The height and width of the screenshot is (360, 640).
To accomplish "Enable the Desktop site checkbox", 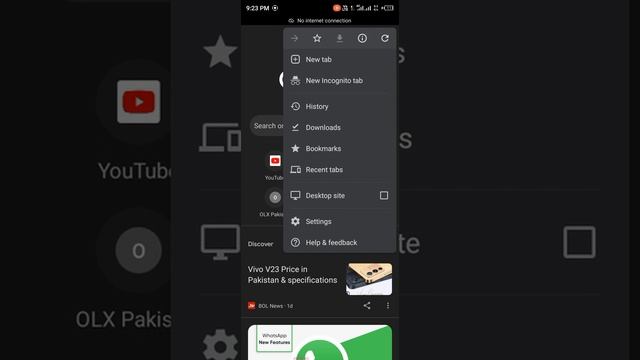I will pyautogui.click(x=384, y=196).
